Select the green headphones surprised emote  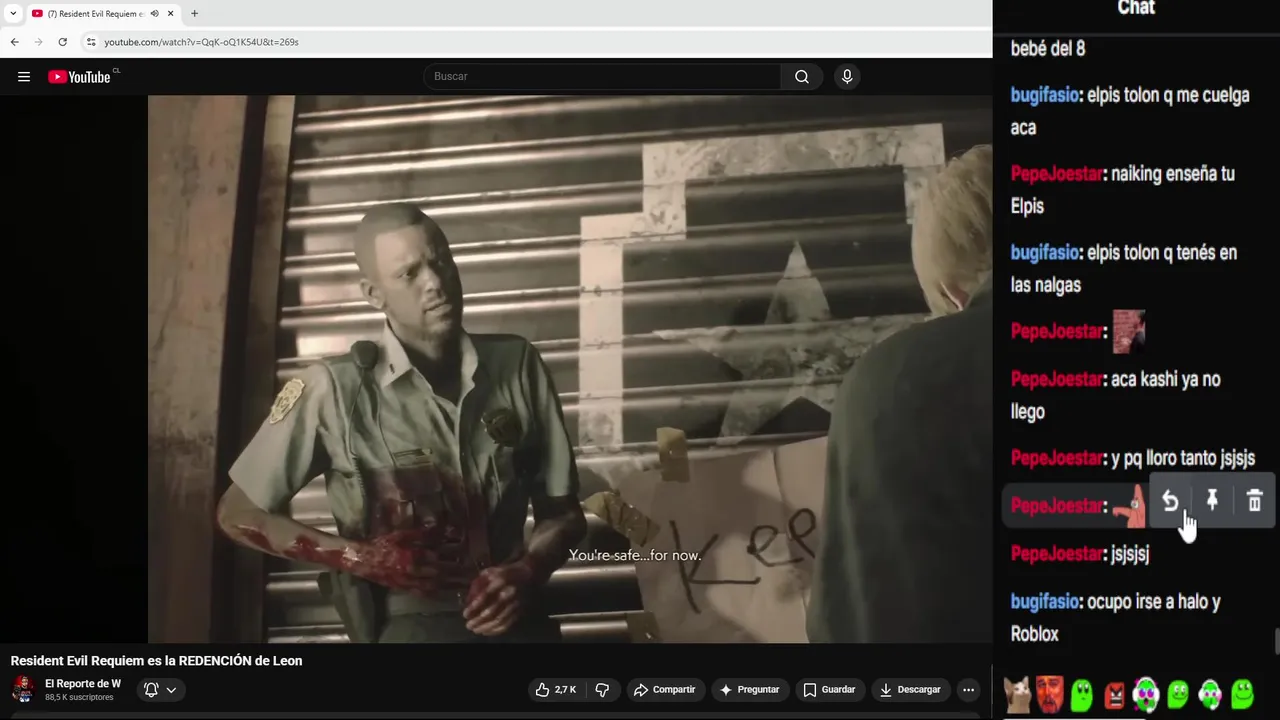pos(1146,693)
